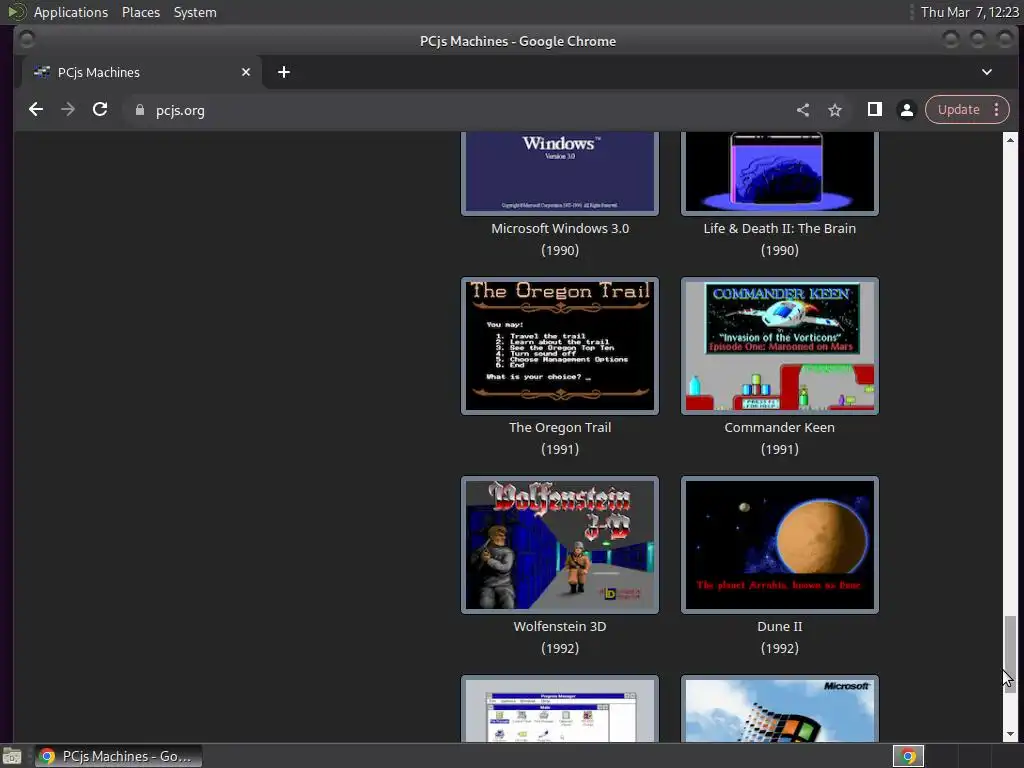This screenshot has height=768, width=1024.
Task: Open The Oregon Trail screenshot thumbnail
Action: point(560,345)
